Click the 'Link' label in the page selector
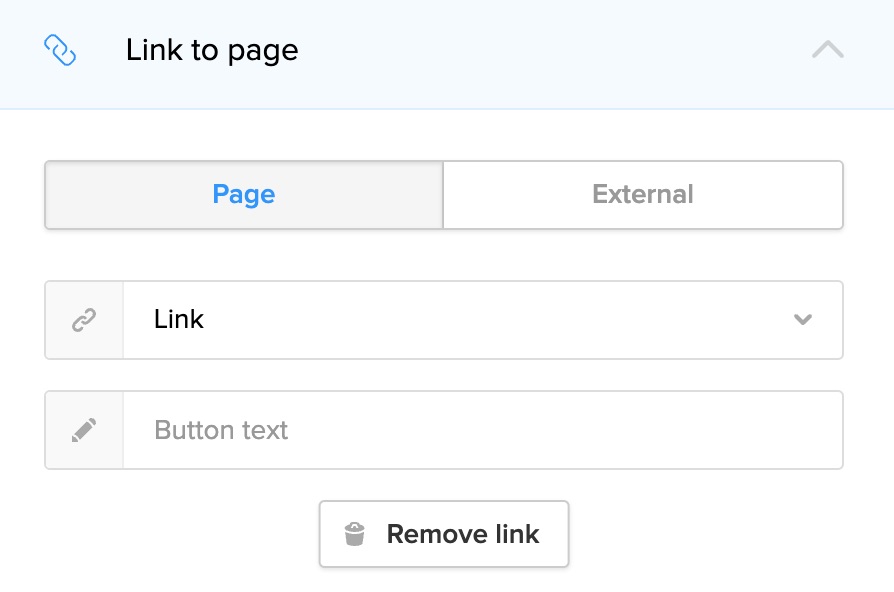Viewport: 894px width, 592px height. click(179, 320)
